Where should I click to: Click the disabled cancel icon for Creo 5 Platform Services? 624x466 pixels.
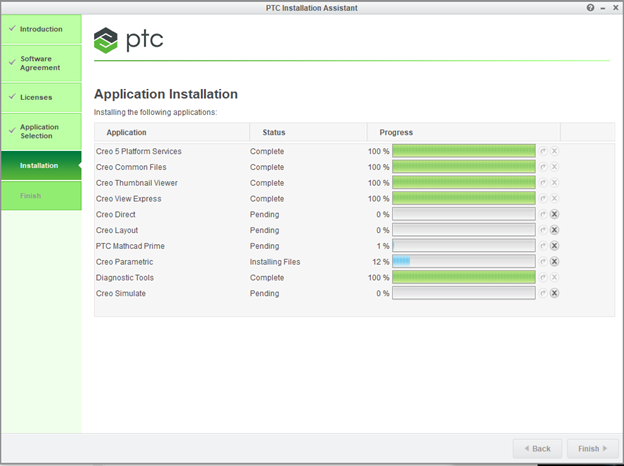(x=554, y=151)
